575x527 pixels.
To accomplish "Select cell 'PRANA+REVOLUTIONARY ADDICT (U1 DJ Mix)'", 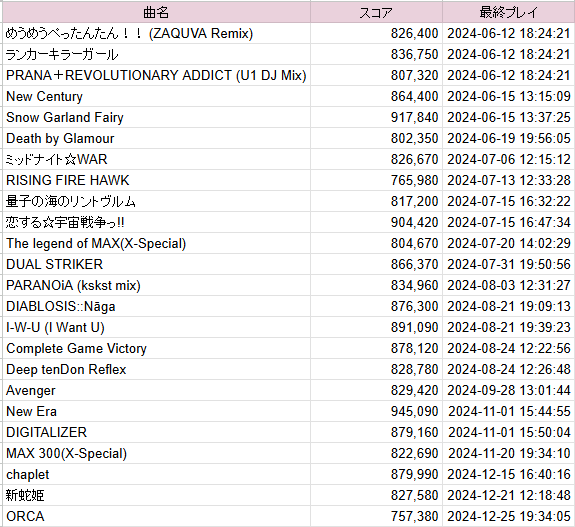I will (156, 75).
